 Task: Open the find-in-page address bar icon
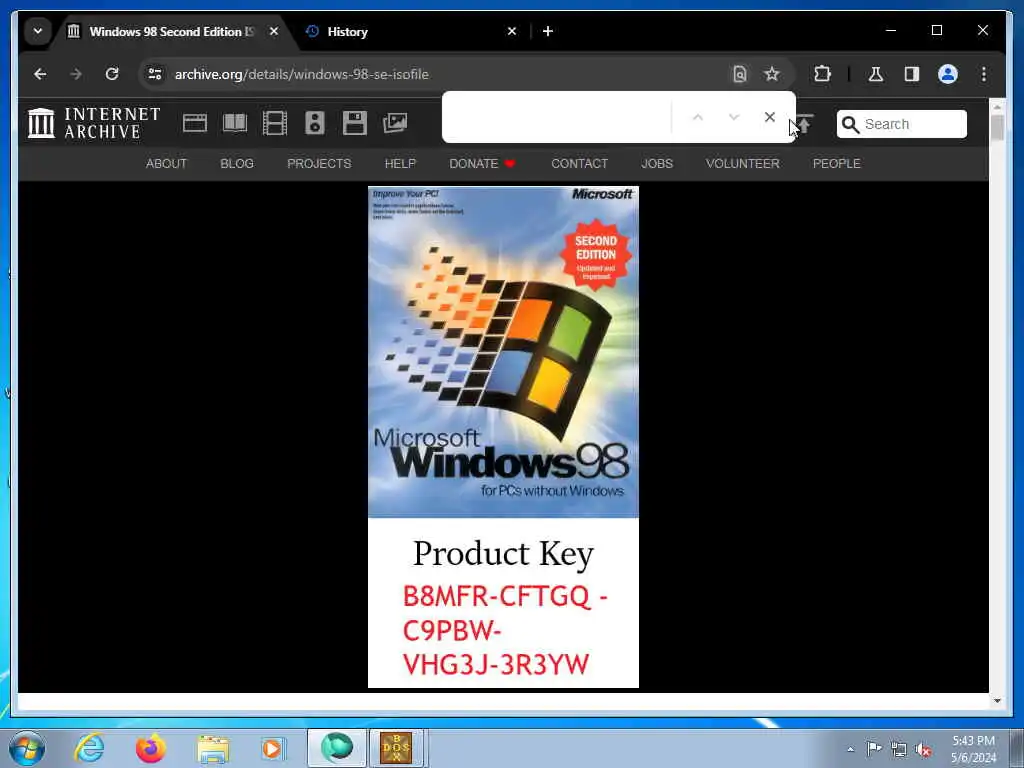(739, 74)
